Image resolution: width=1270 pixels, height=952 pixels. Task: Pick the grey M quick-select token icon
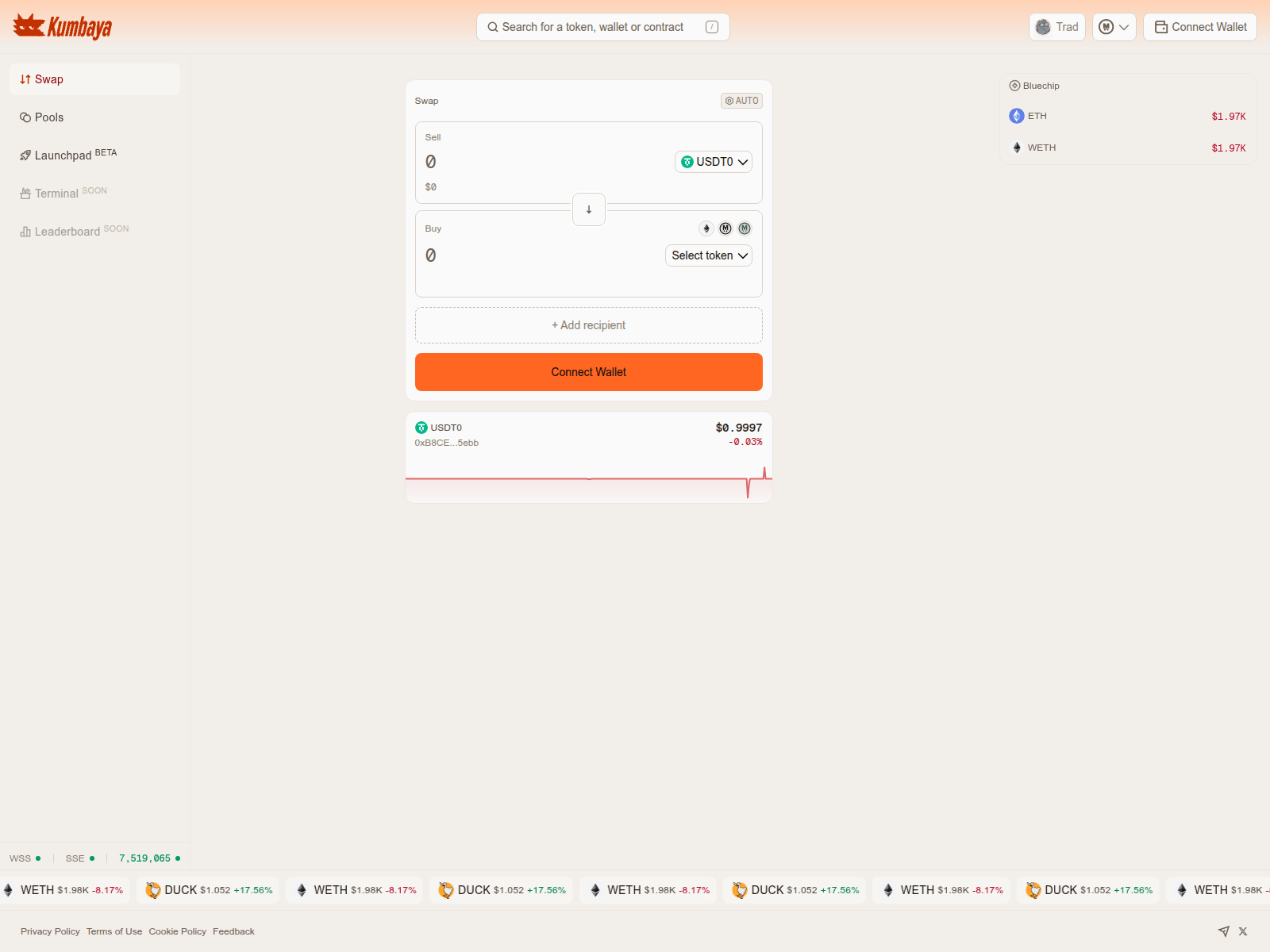pyautogui.click(x=745, y=228)
